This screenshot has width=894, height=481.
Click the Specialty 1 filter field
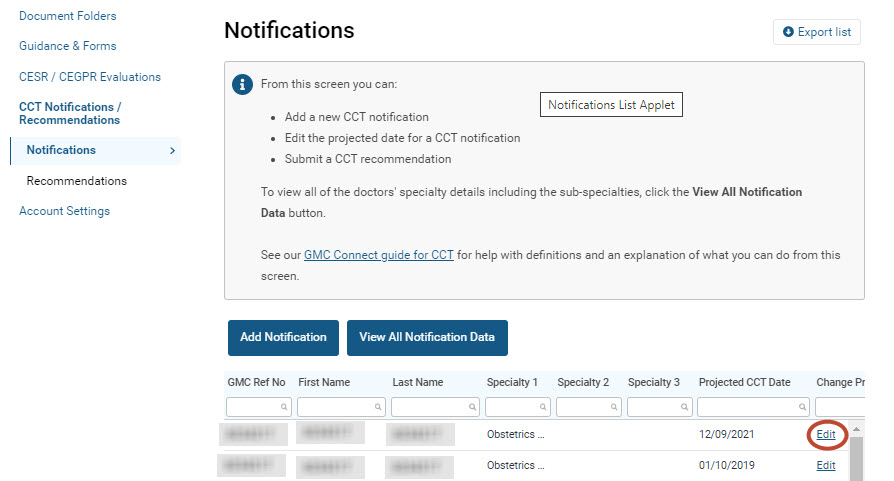[x=518, y=407]
